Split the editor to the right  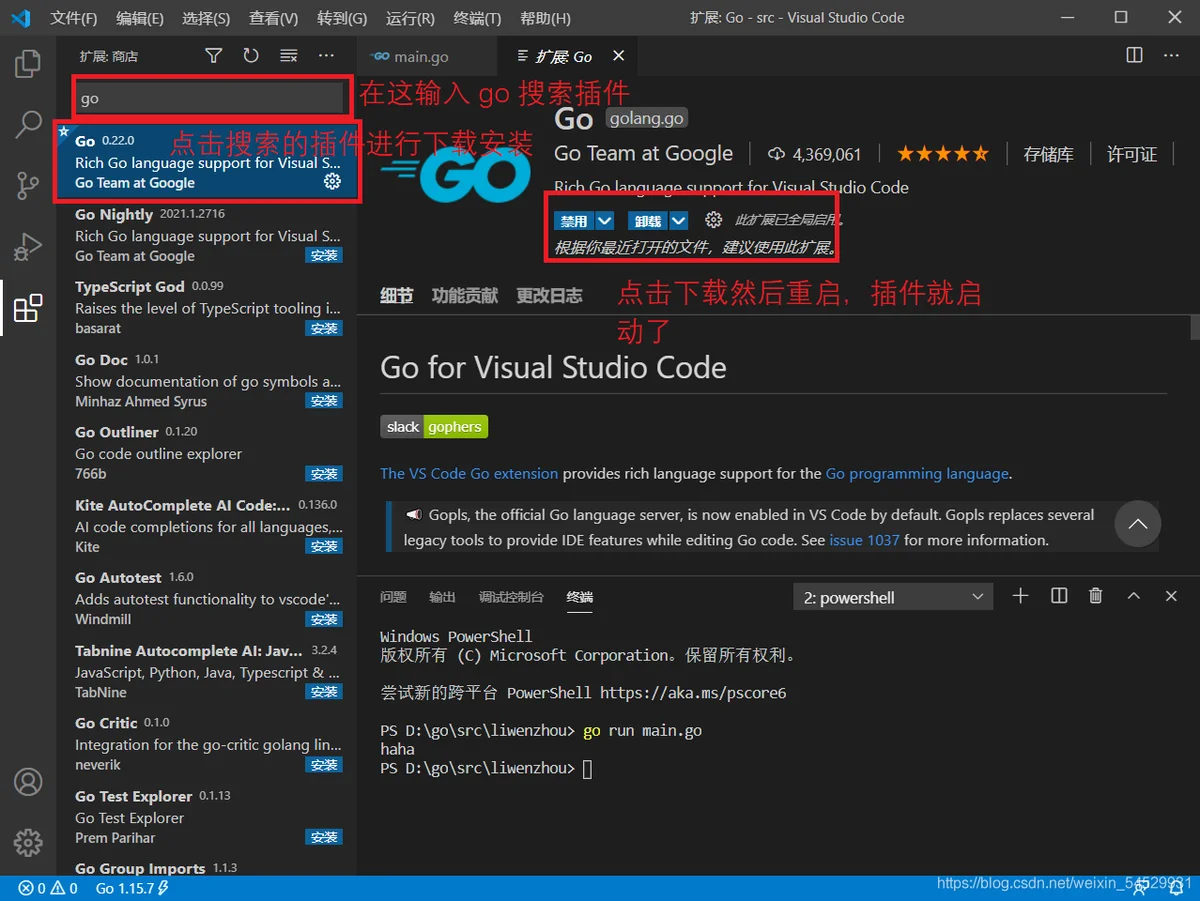[1134, 56]
